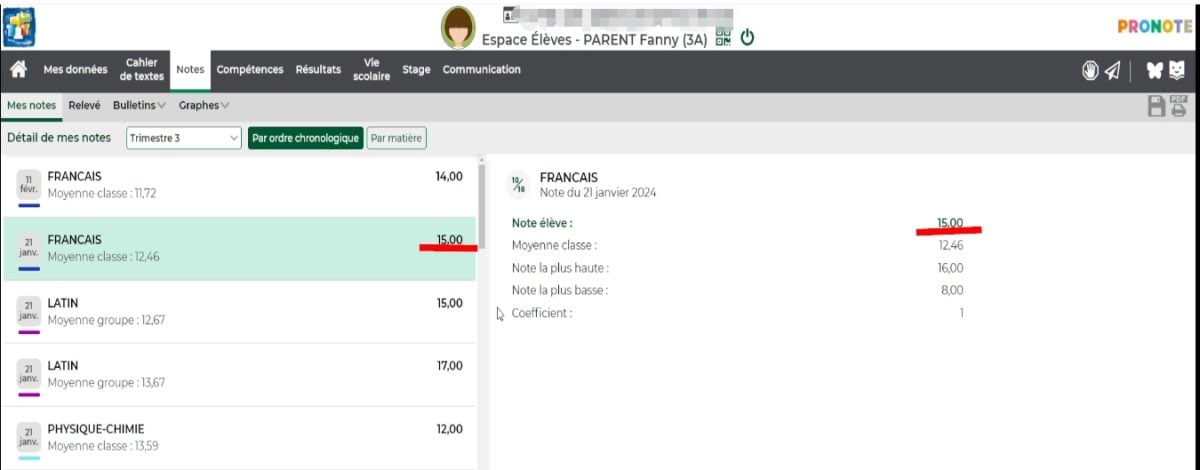Click the butterfly icon in top bar
Screen dimensions: 1200x470
pos(1154,70)
